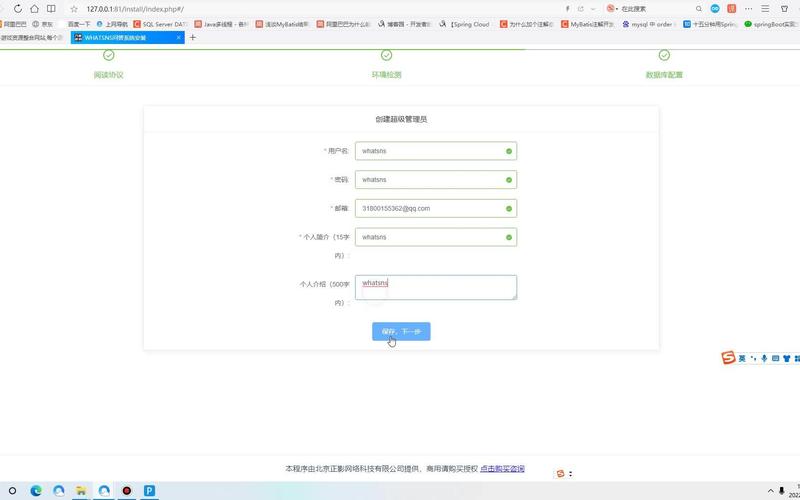Viewport: 800px width, 500px height.
Task: Click the browser address bar URL
Action: pos(135,9)
